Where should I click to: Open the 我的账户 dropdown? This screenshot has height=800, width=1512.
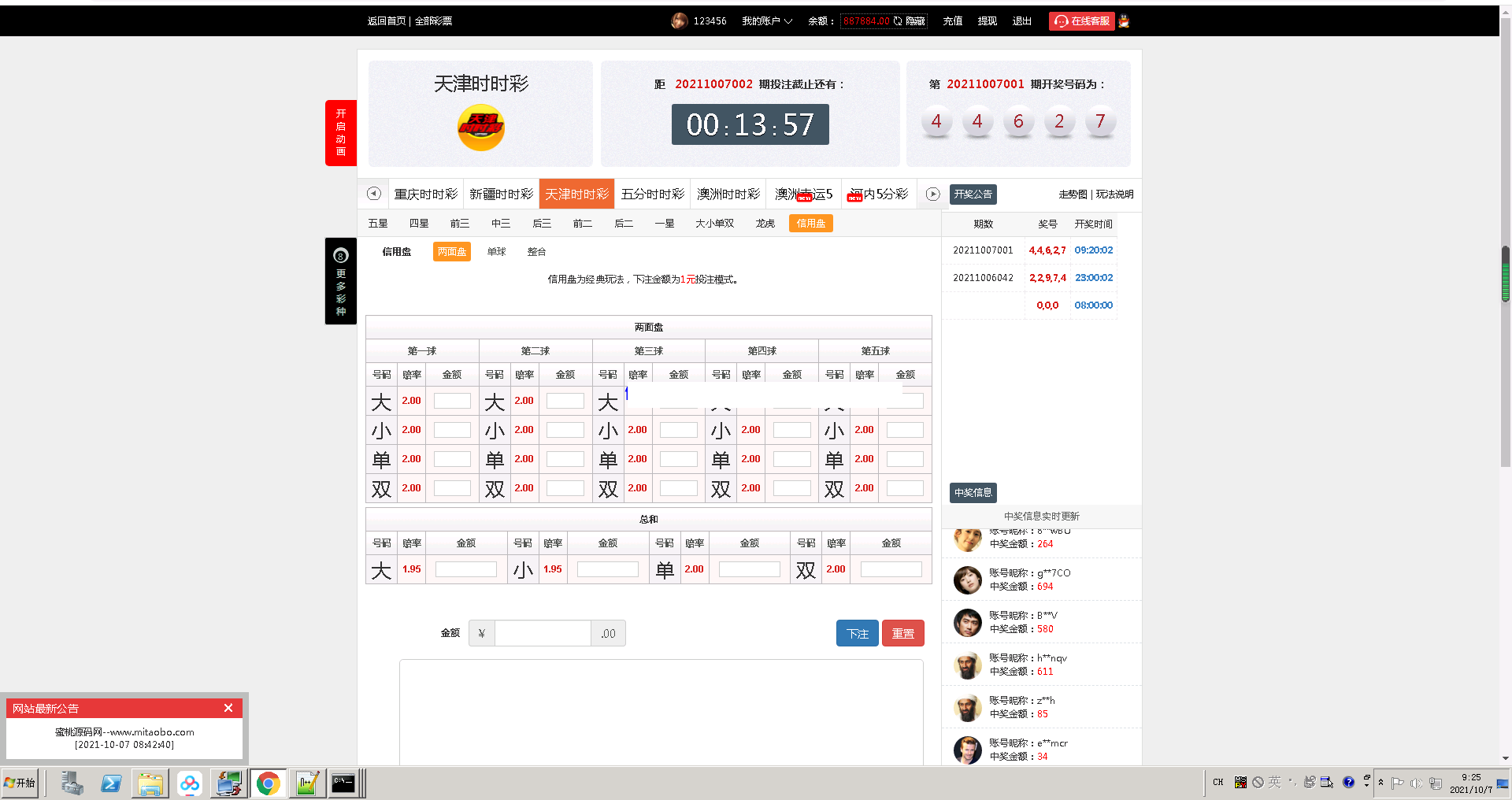(762, 21)
